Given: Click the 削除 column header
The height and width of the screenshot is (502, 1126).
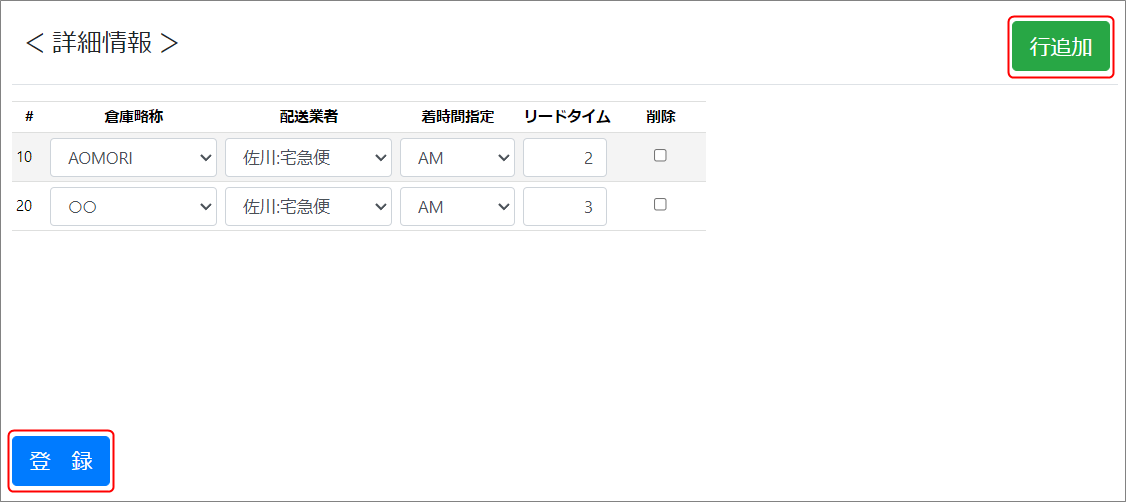Looking at the screenshot, I should click(660, 116).
